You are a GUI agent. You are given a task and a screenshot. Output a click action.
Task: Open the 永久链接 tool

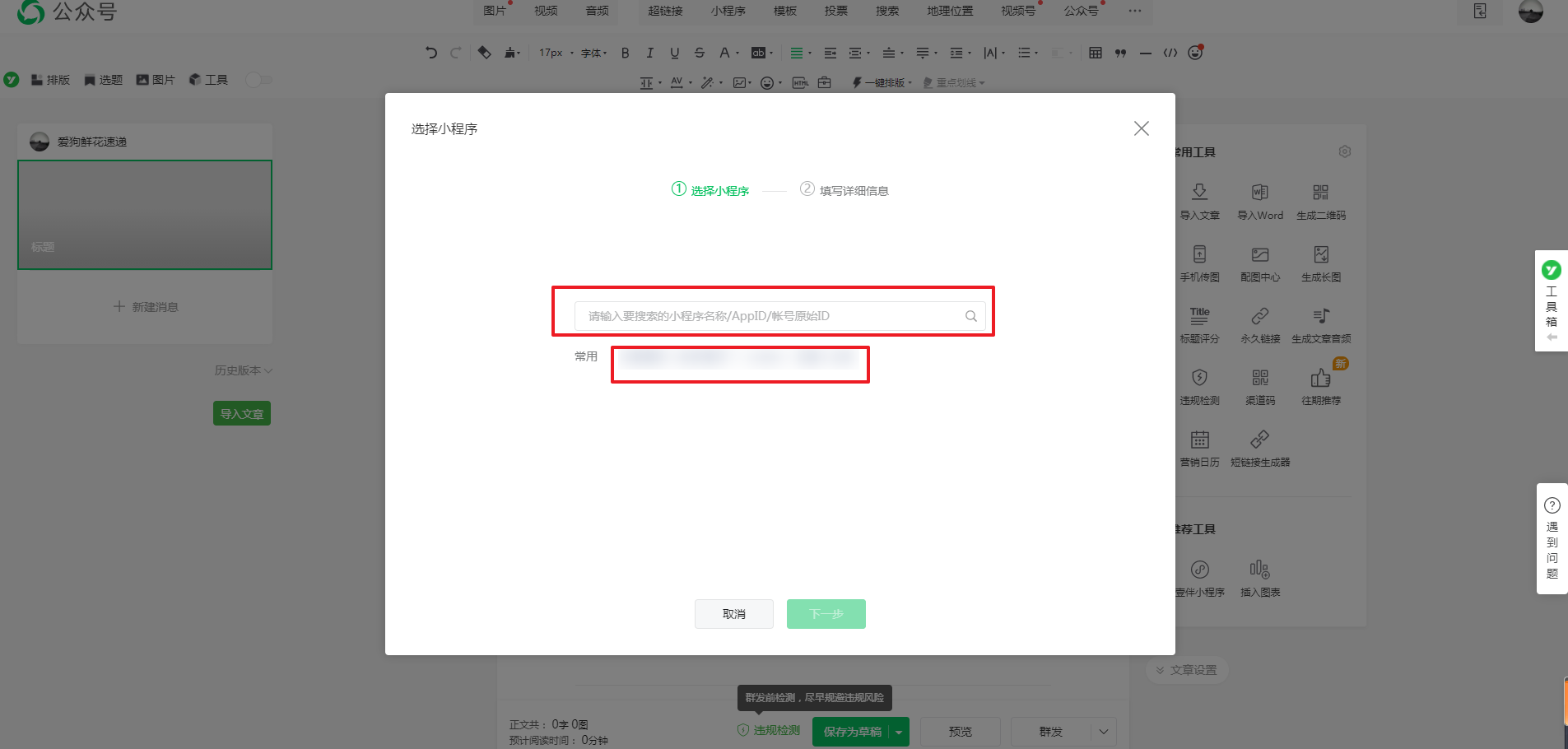[1260, 324]
